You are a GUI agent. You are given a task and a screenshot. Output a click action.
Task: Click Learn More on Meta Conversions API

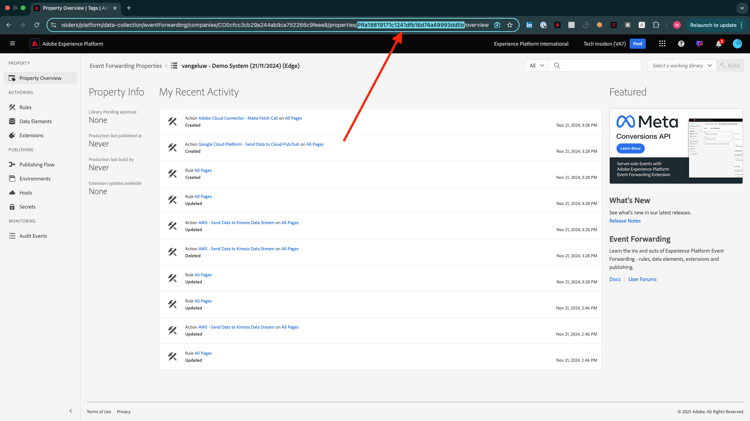[630, 148]
